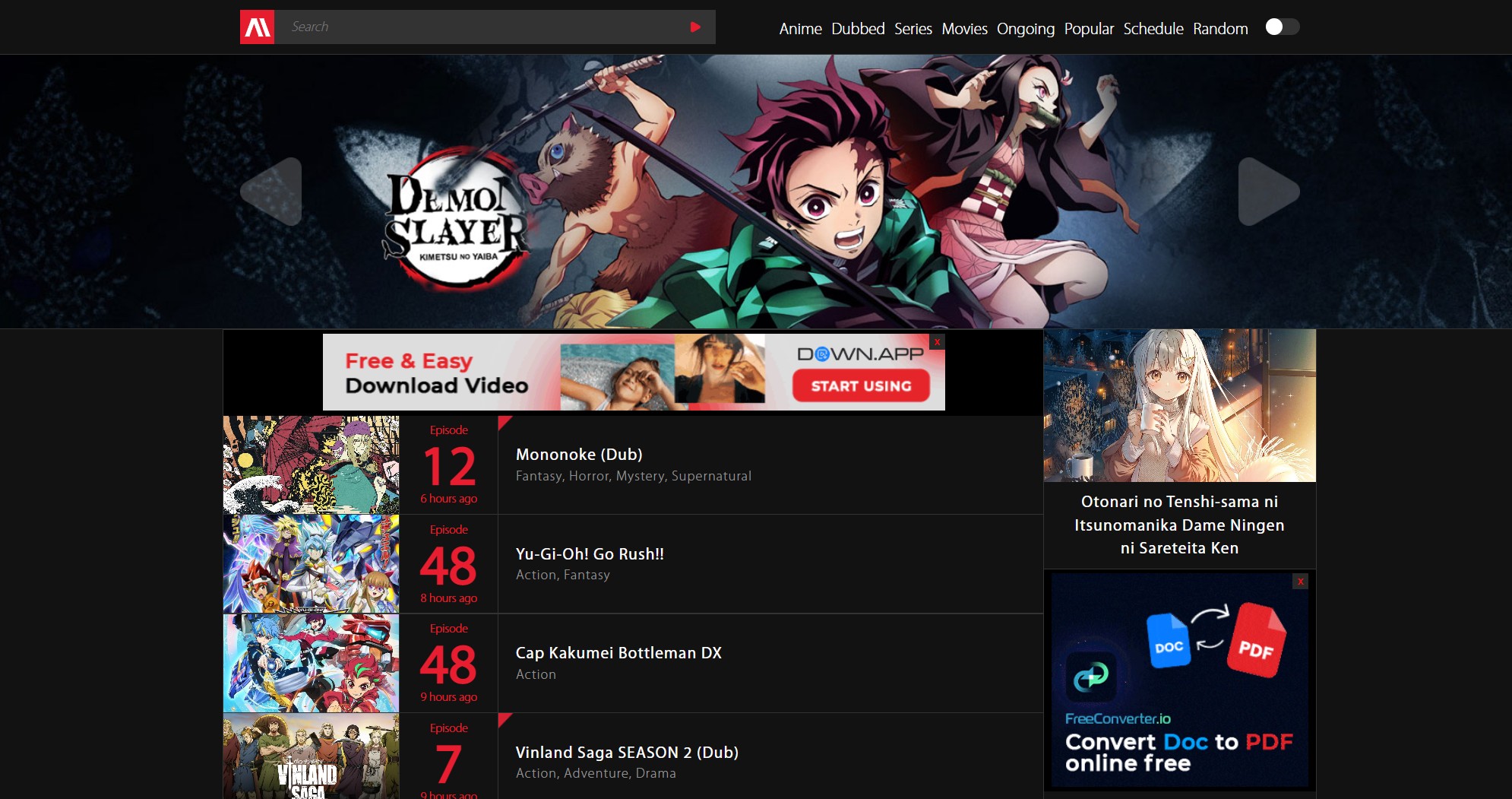Click Yu-Gi-Oh! Episode 48 number

point(448,566)
